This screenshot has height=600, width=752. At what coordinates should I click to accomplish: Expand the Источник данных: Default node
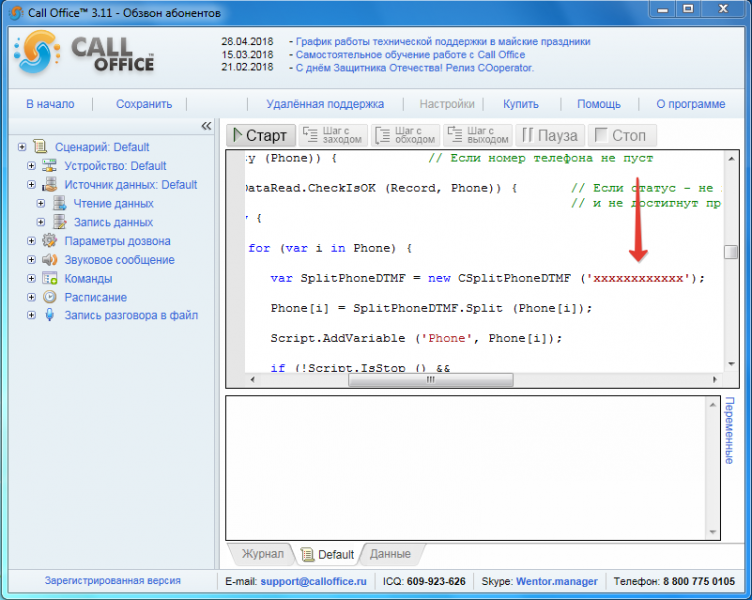[x=31, y=184]
